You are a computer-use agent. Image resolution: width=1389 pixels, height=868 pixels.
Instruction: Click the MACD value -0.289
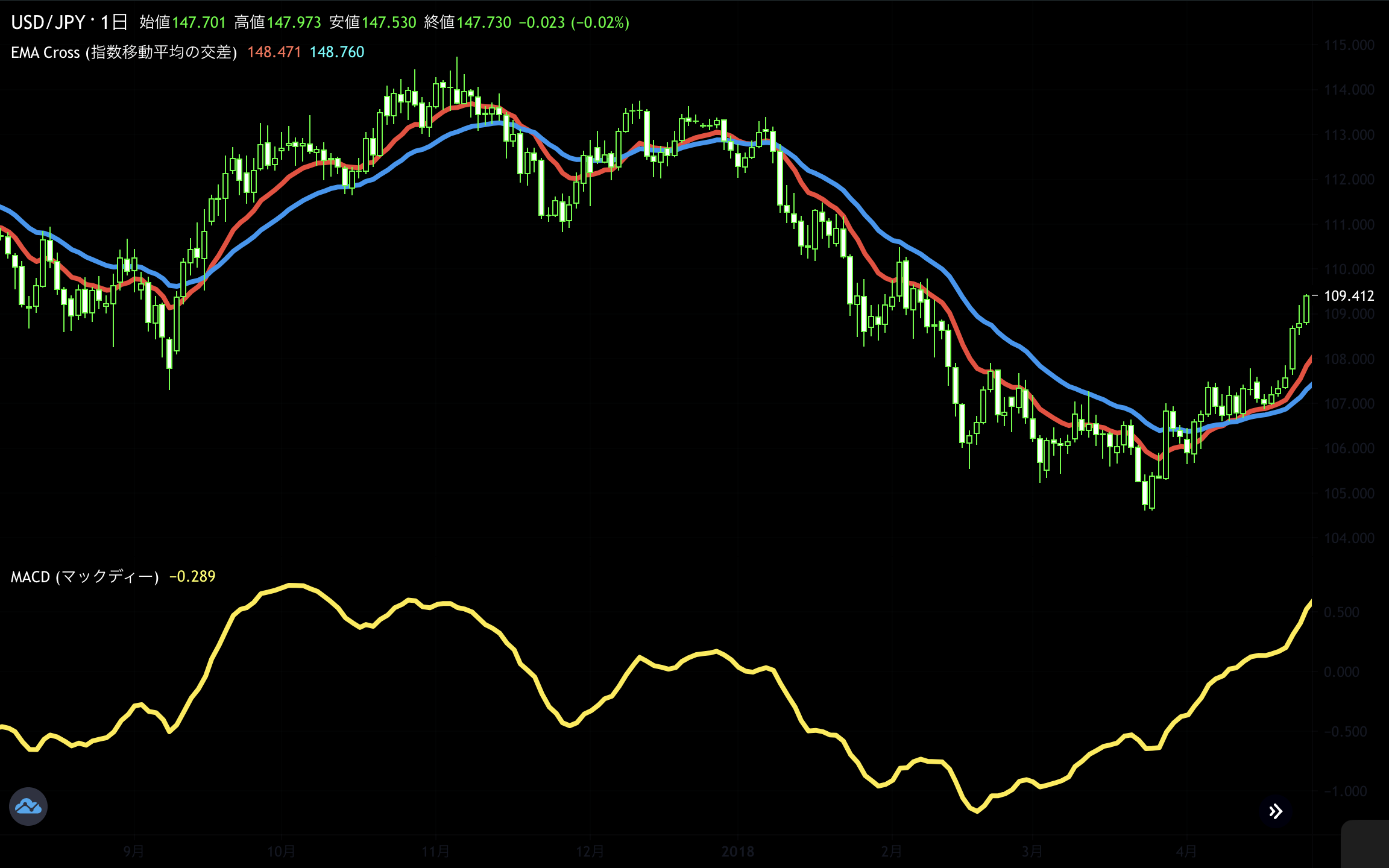point(192,577)
